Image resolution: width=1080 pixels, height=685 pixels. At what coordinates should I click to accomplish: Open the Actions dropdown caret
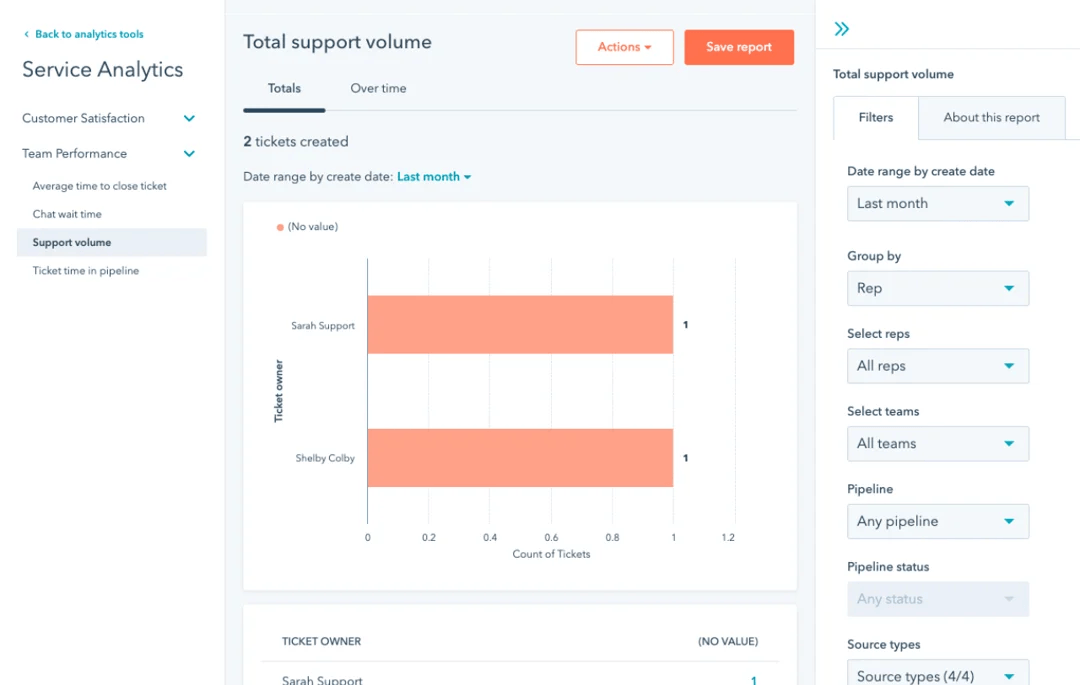coord(646,46)
